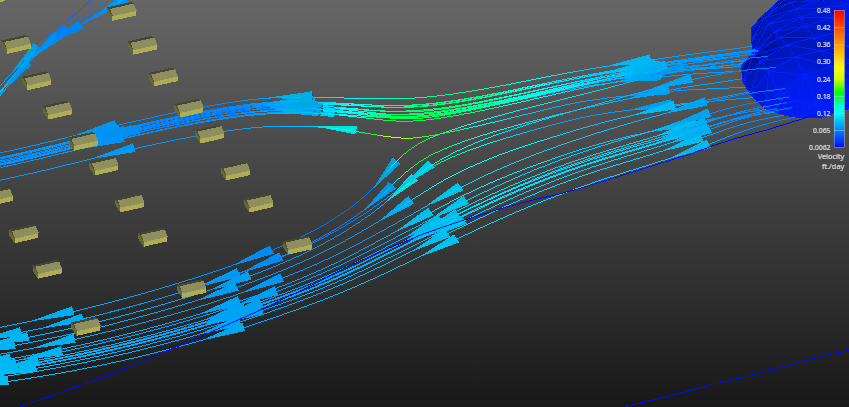The image size is (849, 407).
Task: Click the 0.18 legend tick value
Action: pos(823,96)
